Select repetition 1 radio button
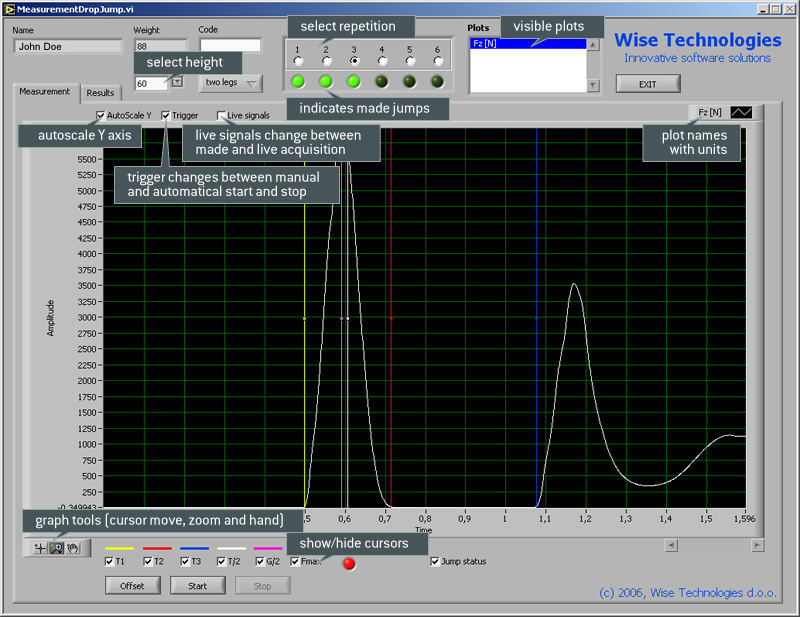Image resolution: width=800 pixels, height=617 pixels. click(x=298, y=61)
